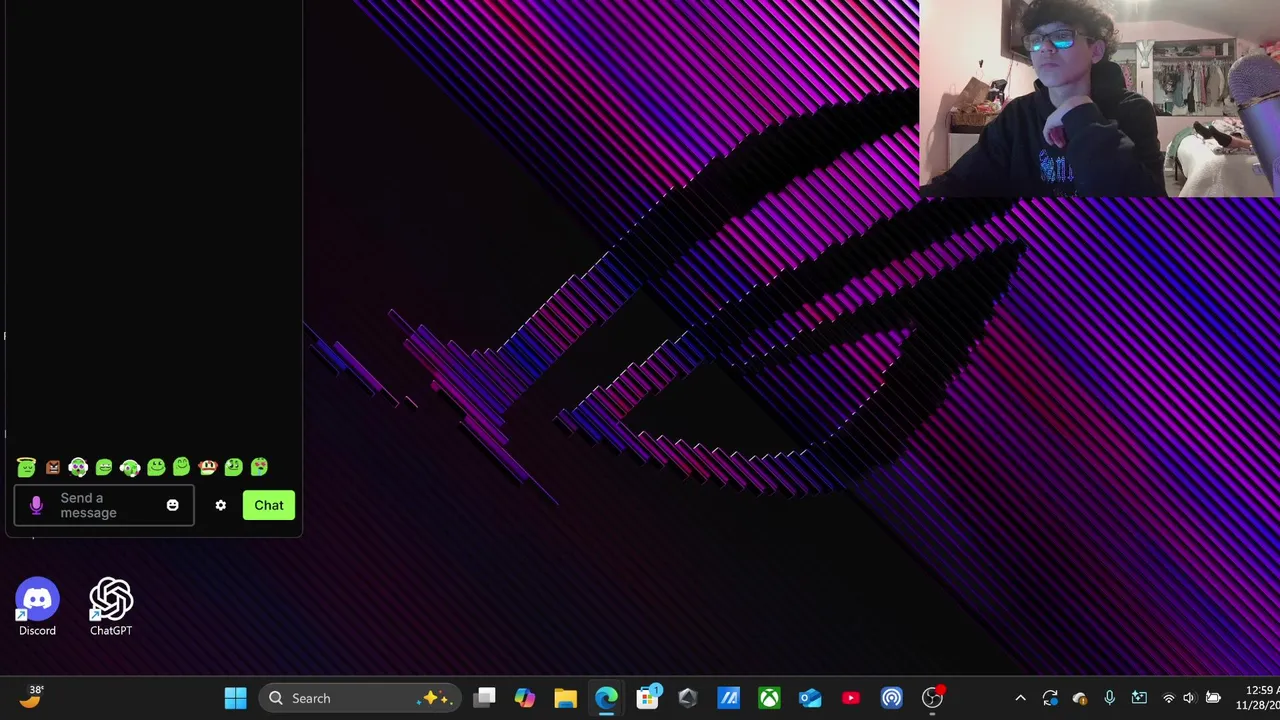Viewport: 1280px width, 720px height.
Task: Pick the angry brown block emote
Action: tap(53, 467)
